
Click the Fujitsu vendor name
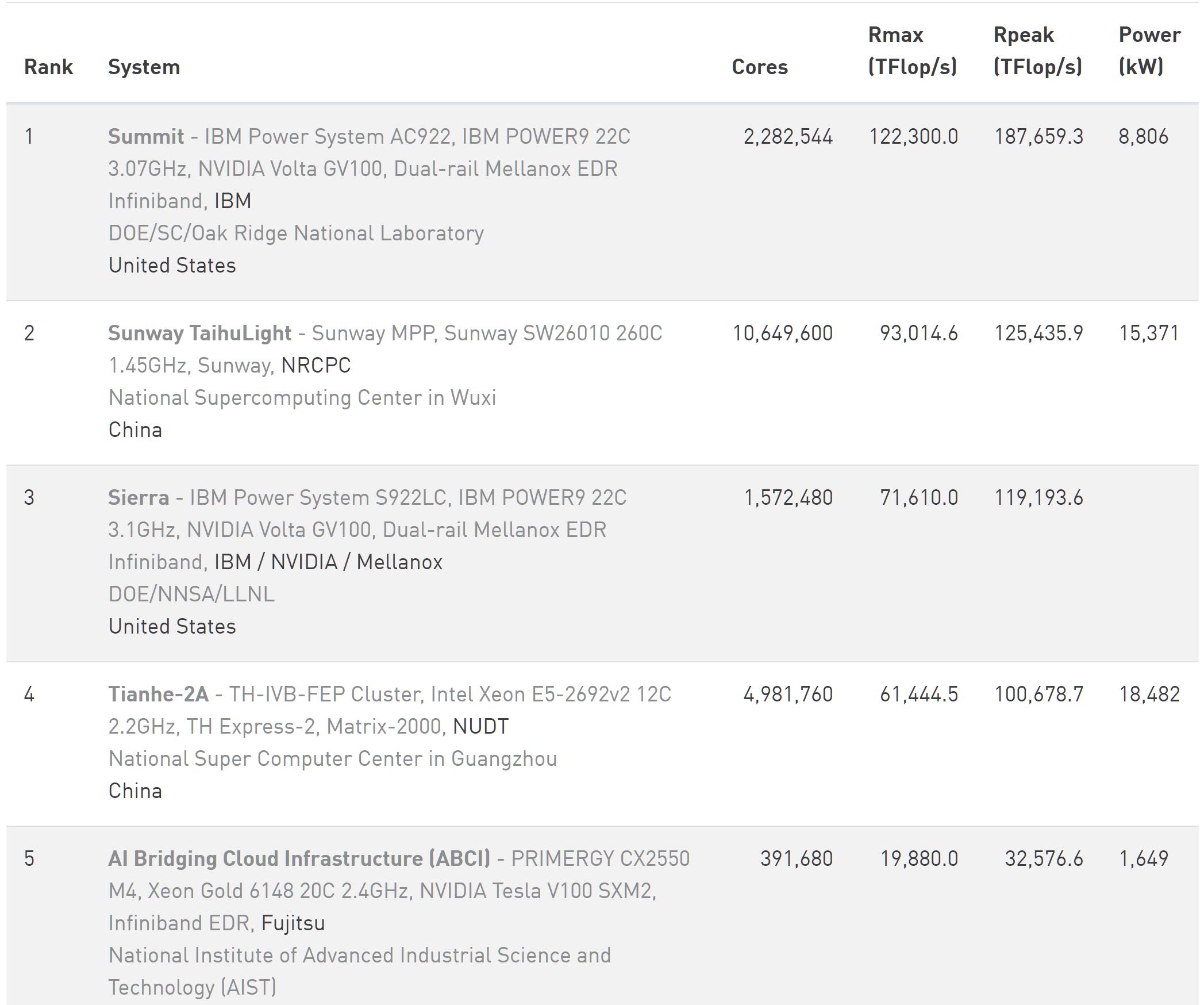293,923
